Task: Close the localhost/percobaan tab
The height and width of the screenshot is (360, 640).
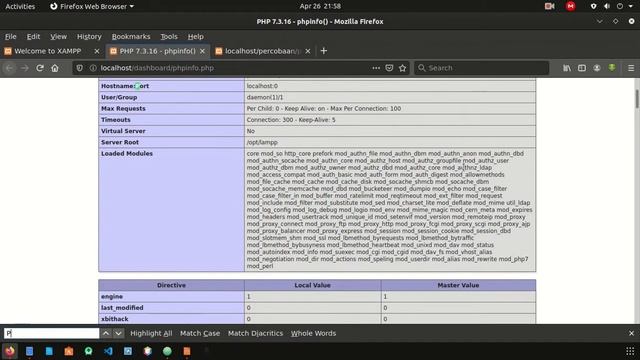Action: point(308,51)
